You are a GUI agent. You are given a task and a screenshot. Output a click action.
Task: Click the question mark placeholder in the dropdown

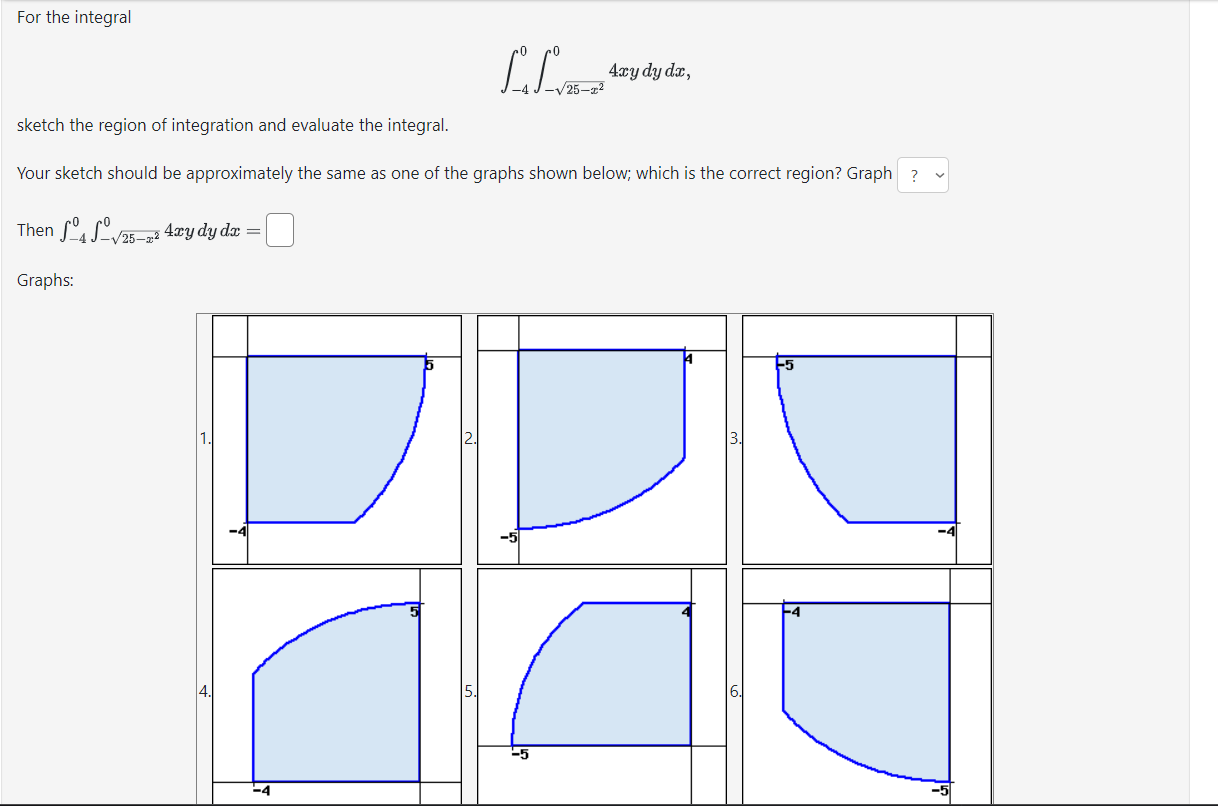913,174
